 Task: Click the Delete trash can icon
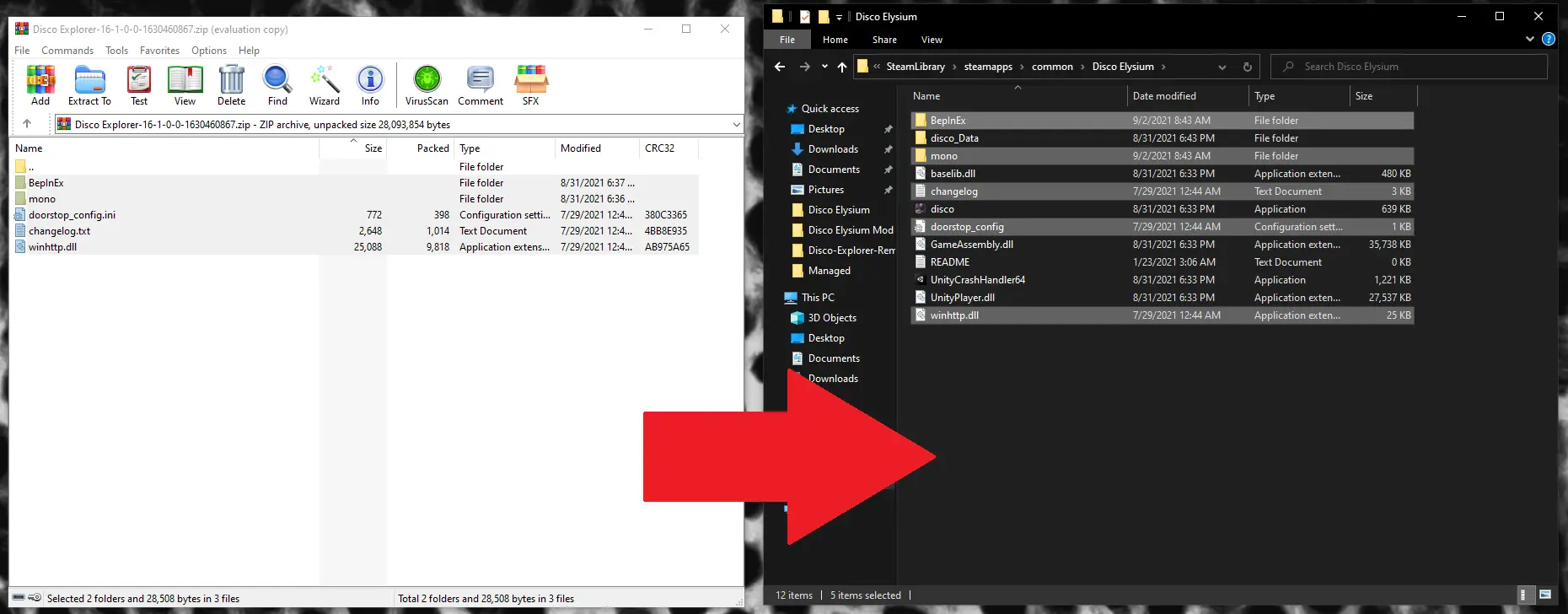point(231,85)
